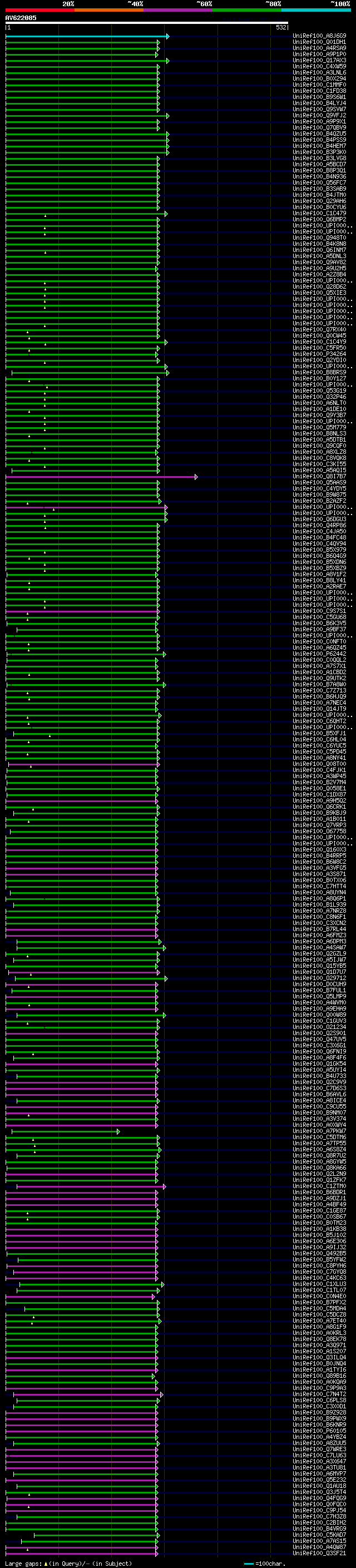This screenshot has width=356, height=1568.
Task: Open hit UniRef100_Q8I7B7
Action: [x=319, y=477]
